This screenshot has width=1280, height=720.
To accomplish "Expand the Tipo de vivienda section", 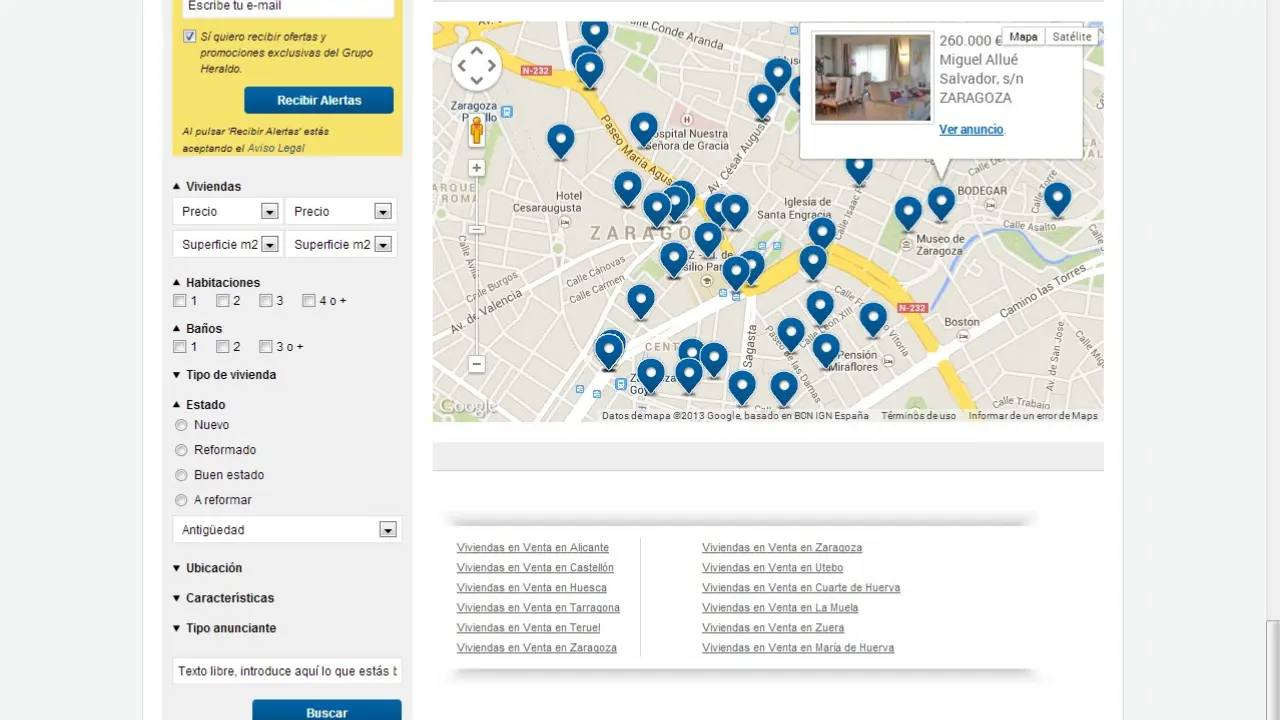I will click(230, 375).
